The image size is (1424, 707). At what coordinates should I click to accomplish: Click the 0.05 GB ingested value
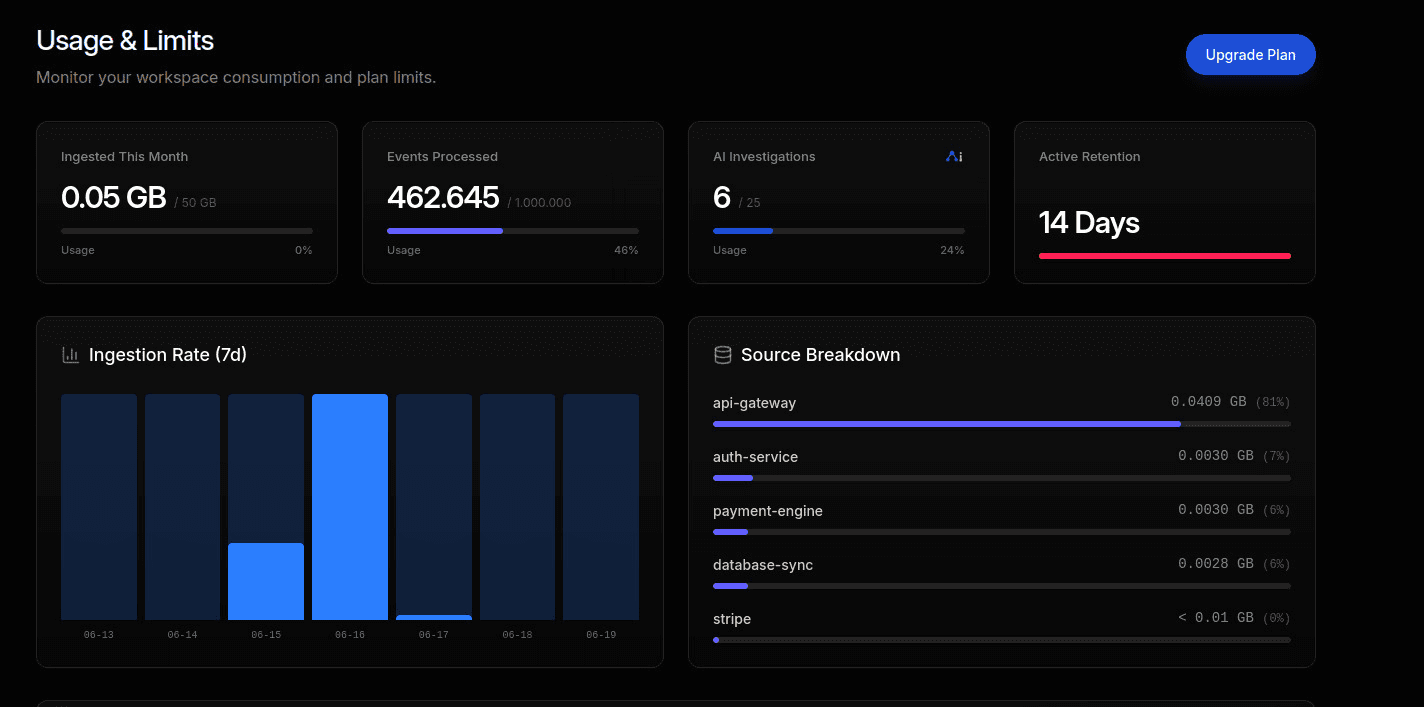[114, 198]
